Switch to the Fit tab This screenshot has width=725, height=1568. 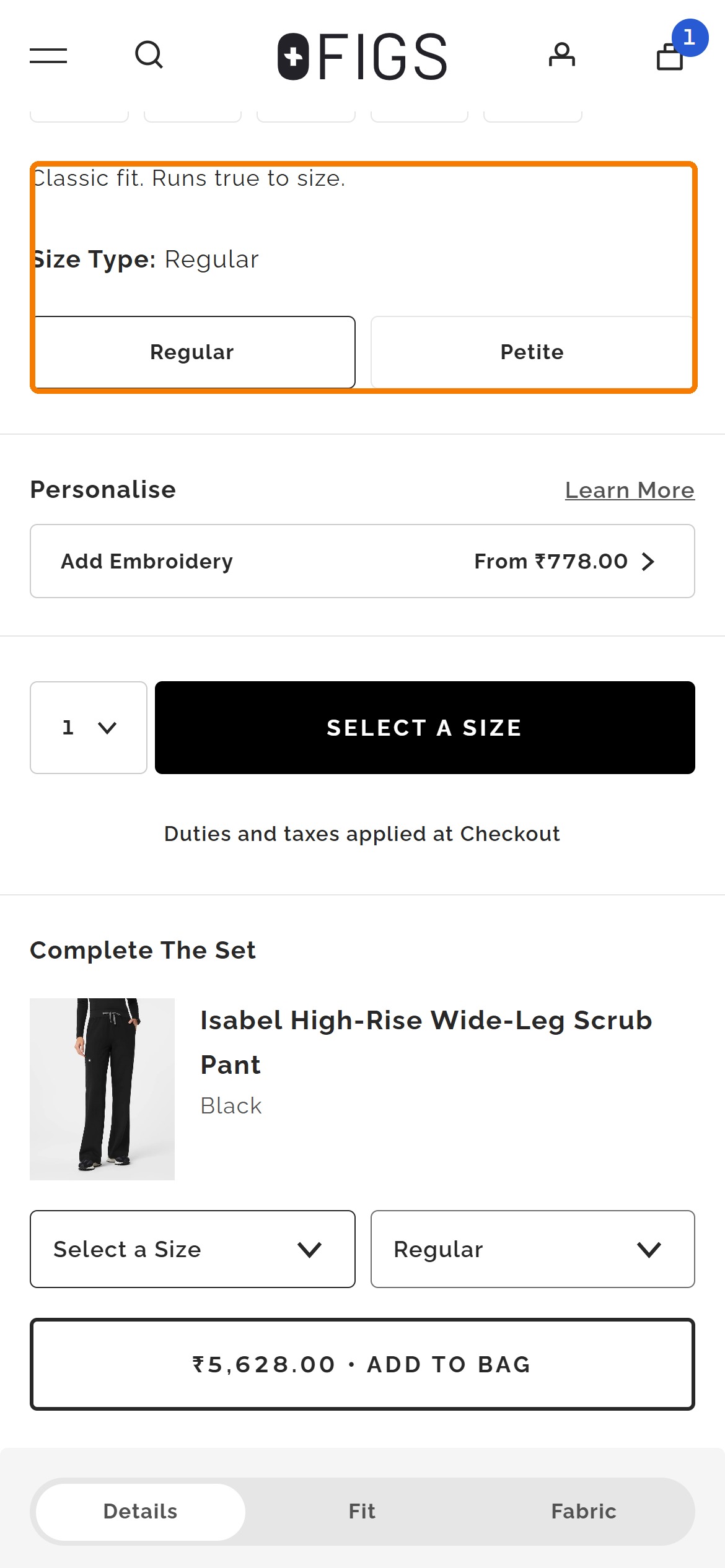click(362, 1512)
